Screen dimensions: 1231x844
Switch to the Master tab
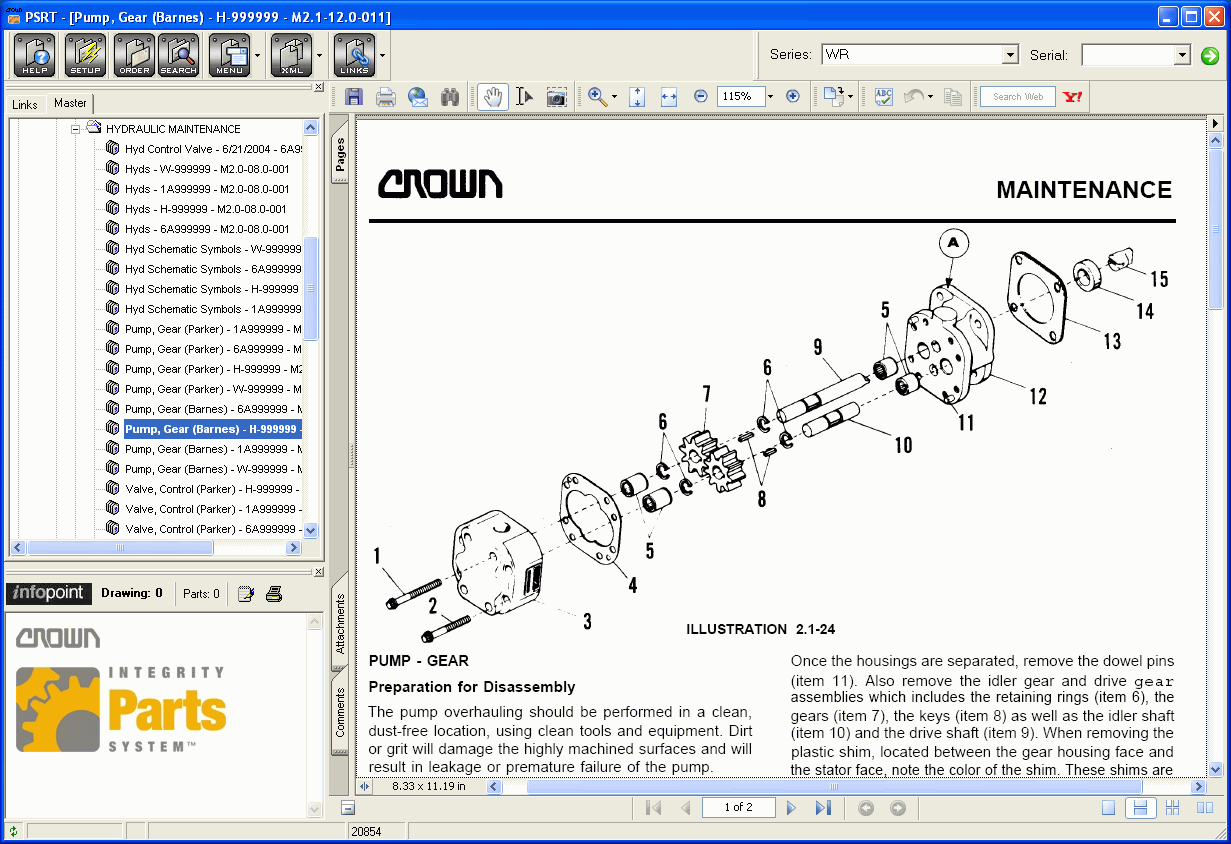[70, 103]
